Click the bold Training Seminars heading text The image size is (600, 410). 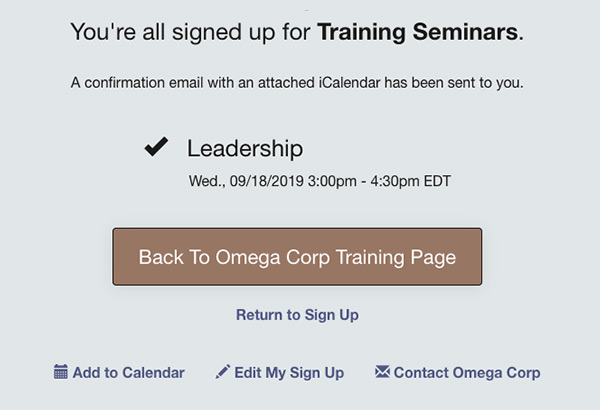(420, 32)
